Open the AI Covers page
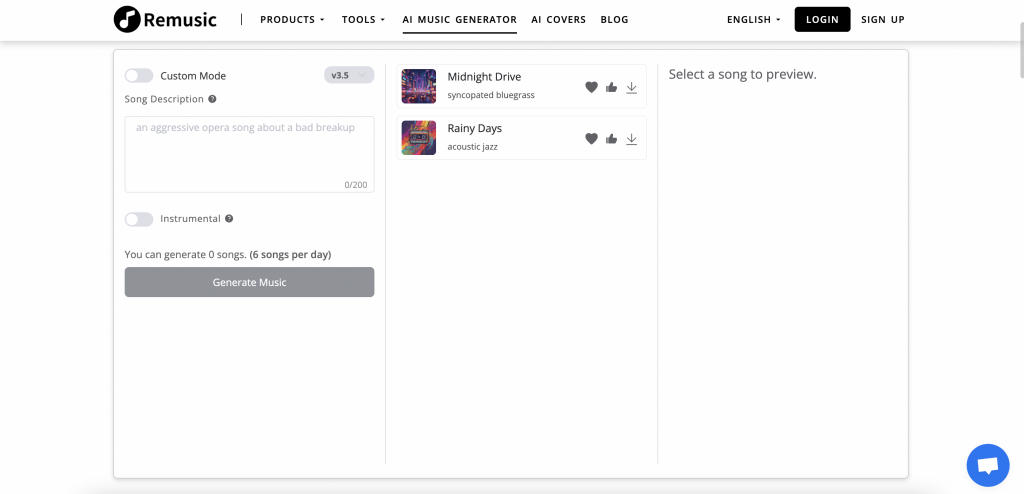The image size is (1024, 494). 558,20
